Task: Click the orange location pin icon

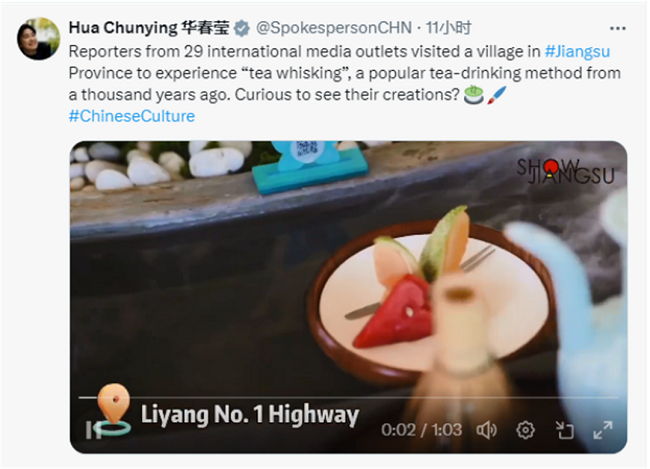Action: point(114,409)
